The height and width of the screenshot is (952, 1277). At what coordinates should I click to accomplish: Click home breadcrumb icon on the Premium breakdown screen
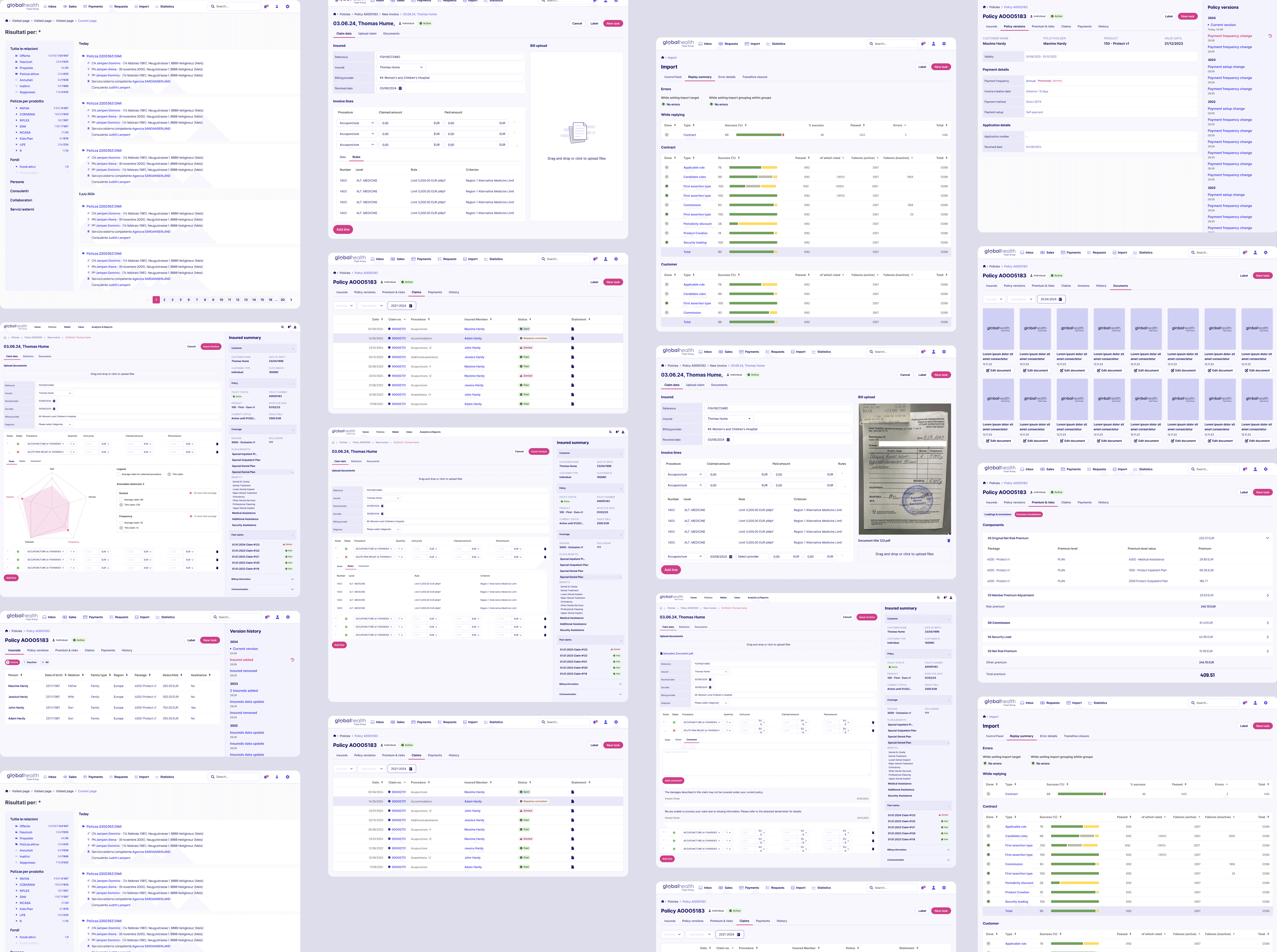(984, 483)
